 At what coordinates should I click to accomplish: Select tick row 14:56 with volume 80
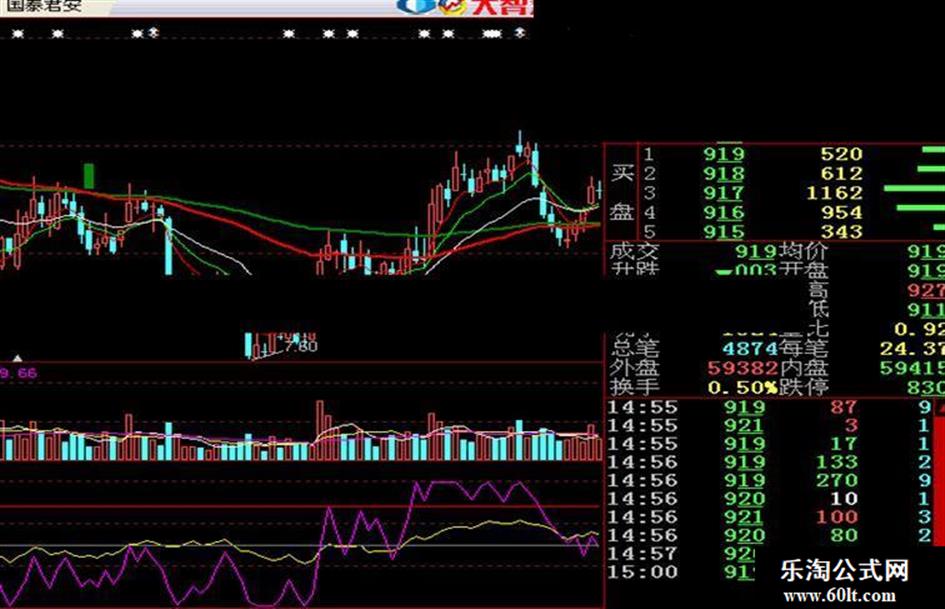coord(769,535)
